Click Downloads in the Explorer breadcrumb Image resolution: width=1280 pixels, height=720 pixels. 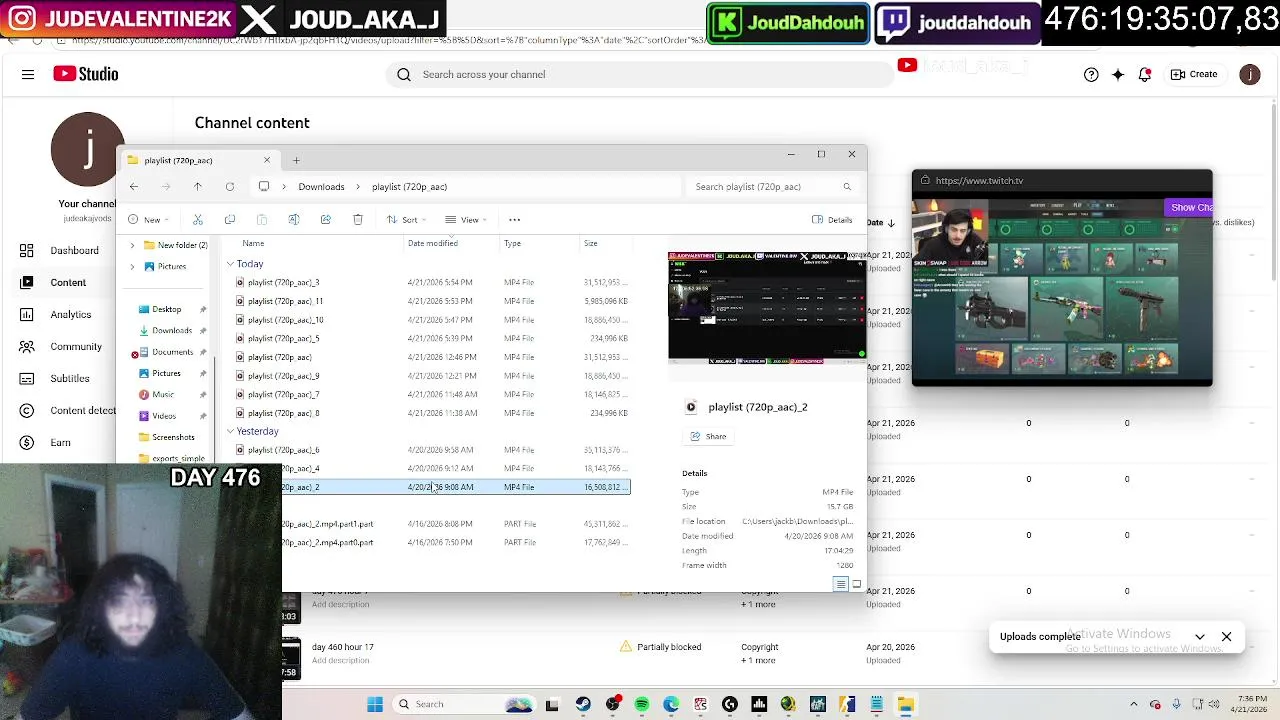tap(321, 186)
